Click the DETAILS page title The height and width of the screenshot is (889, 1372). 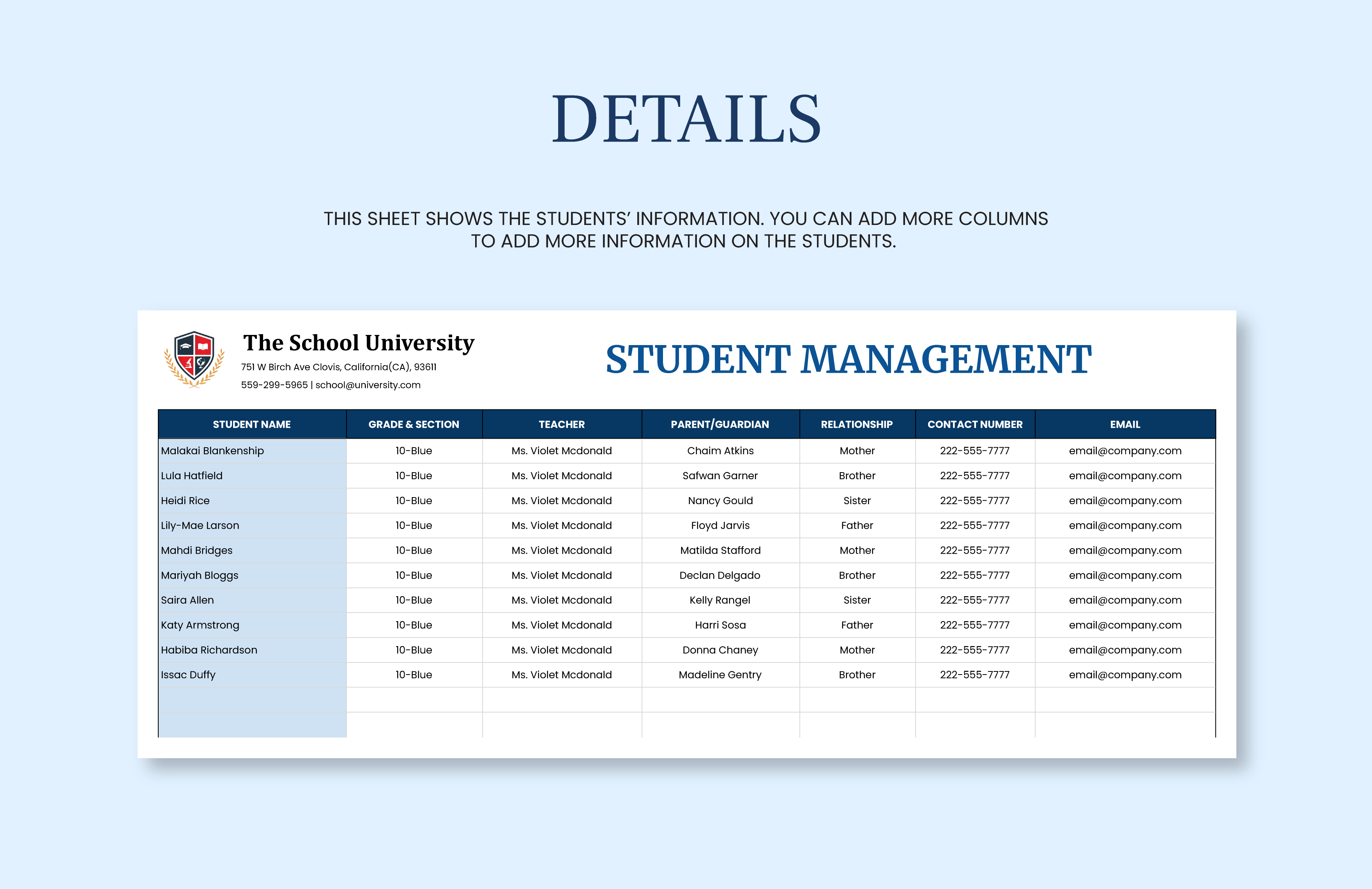pyautogui.click(x=686, y=119)
